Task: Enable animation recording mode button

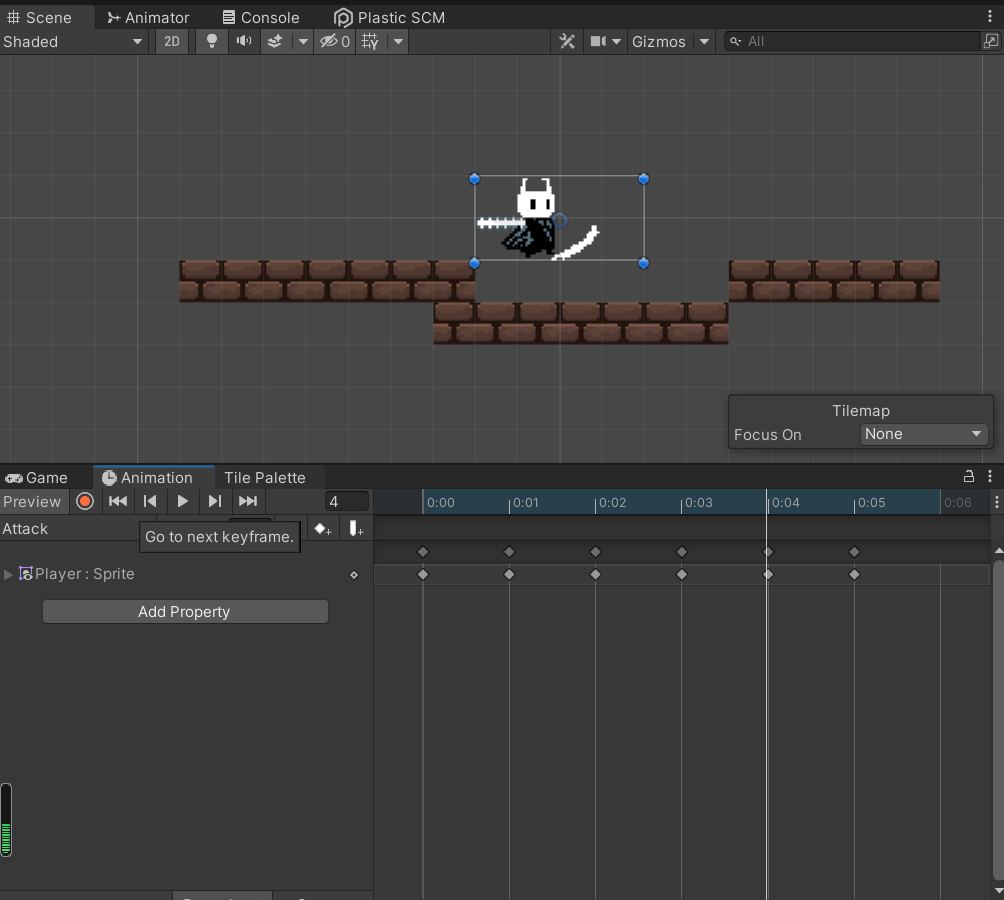Action: tap(85, 501)
